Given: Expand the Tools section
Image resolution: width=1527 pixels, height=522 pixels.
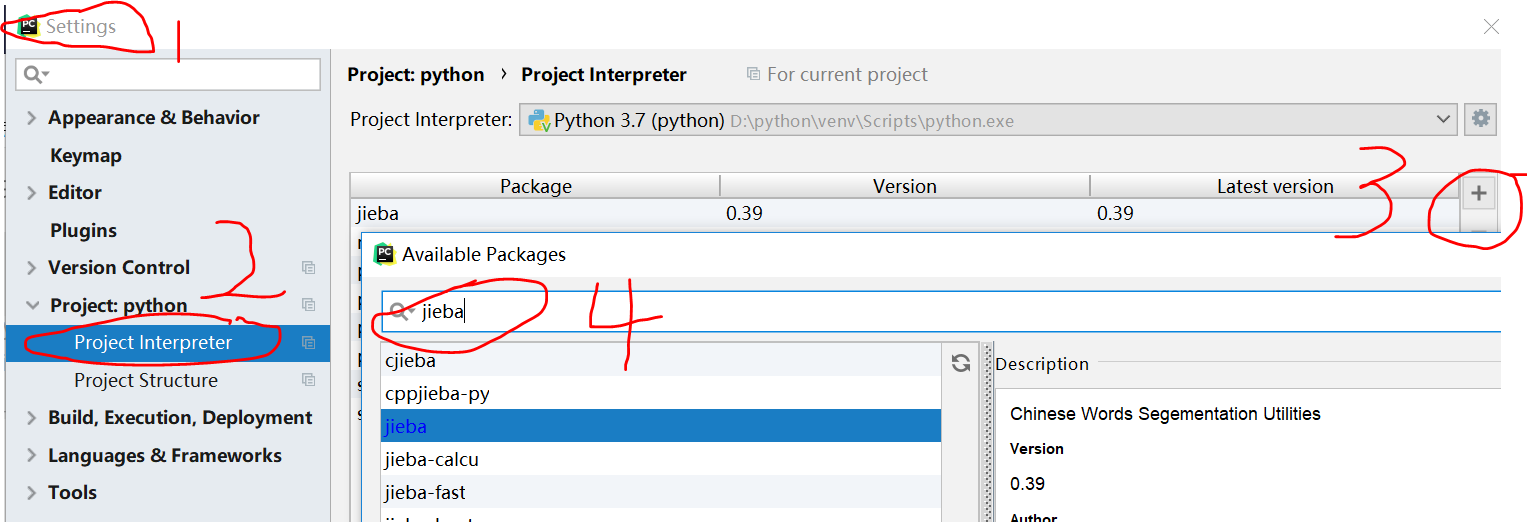Looking at the screenshot, I should pos(31,493).
